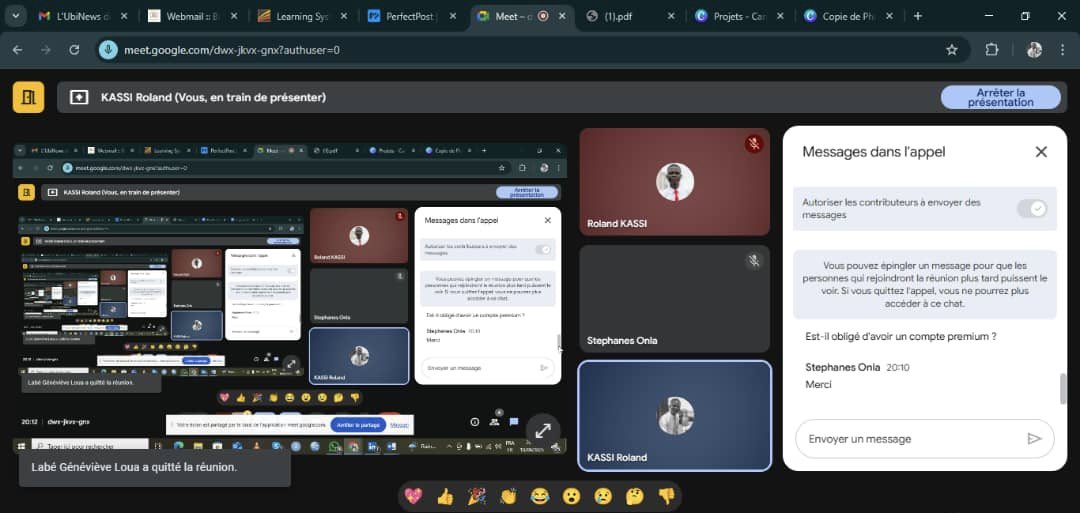Send the thumbs down reaction
The width and height of the screenshot is (1080, 513).
[665, 496]
